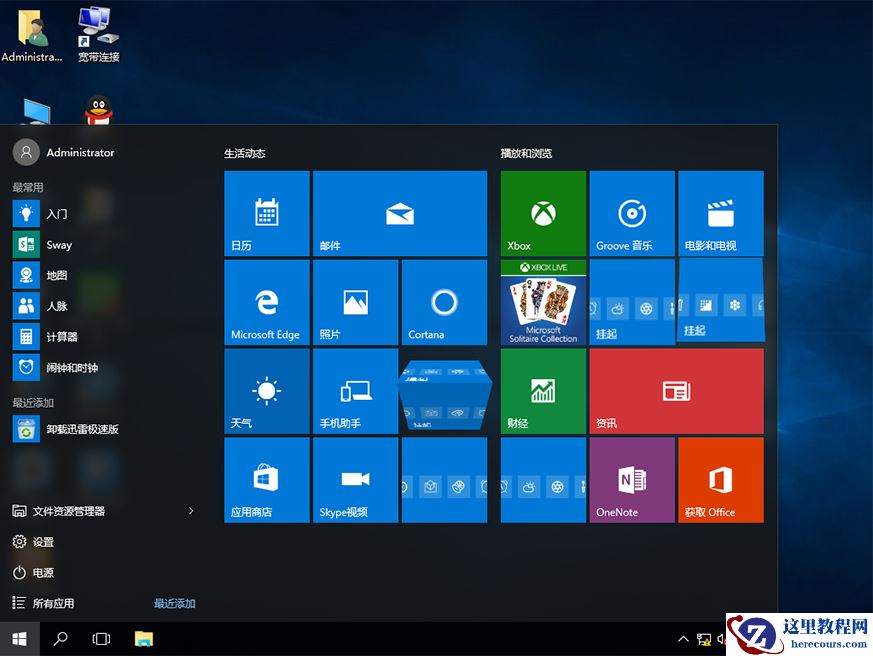Viewport: 873px width, 656px height.
Task: Click the 电源 (Power) button
Action: point(44,572)
